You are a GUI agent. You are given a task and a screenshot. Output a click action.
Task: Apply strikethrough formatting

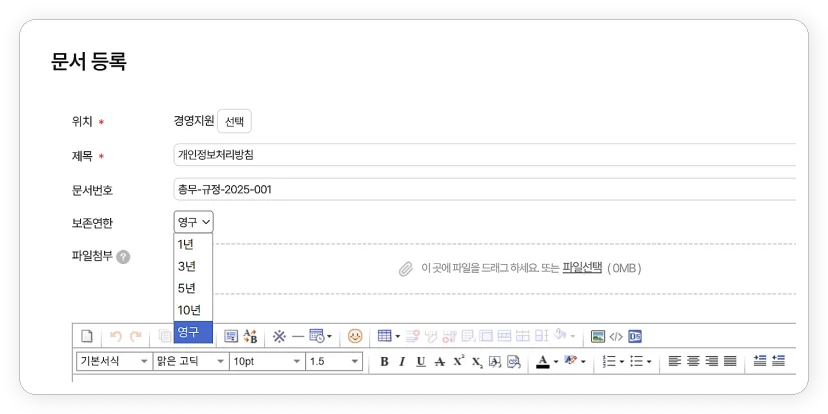439,362
